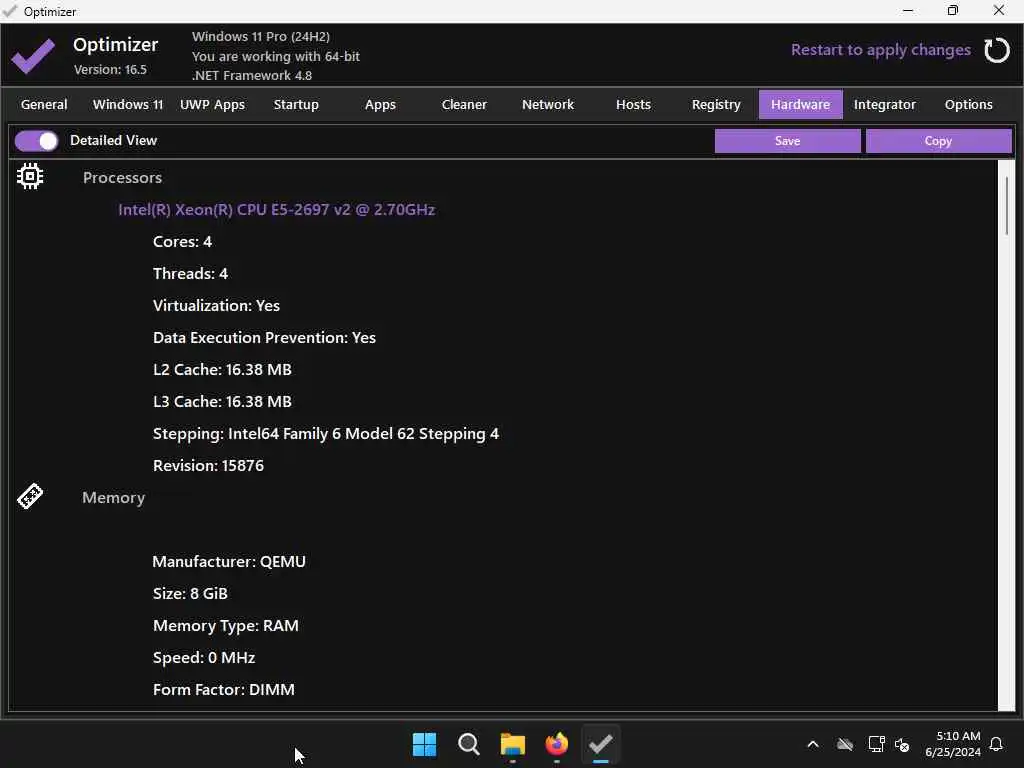This screenshot has height=768, width=1024.
Task: Click the Copy button
Action: [938, 141]
